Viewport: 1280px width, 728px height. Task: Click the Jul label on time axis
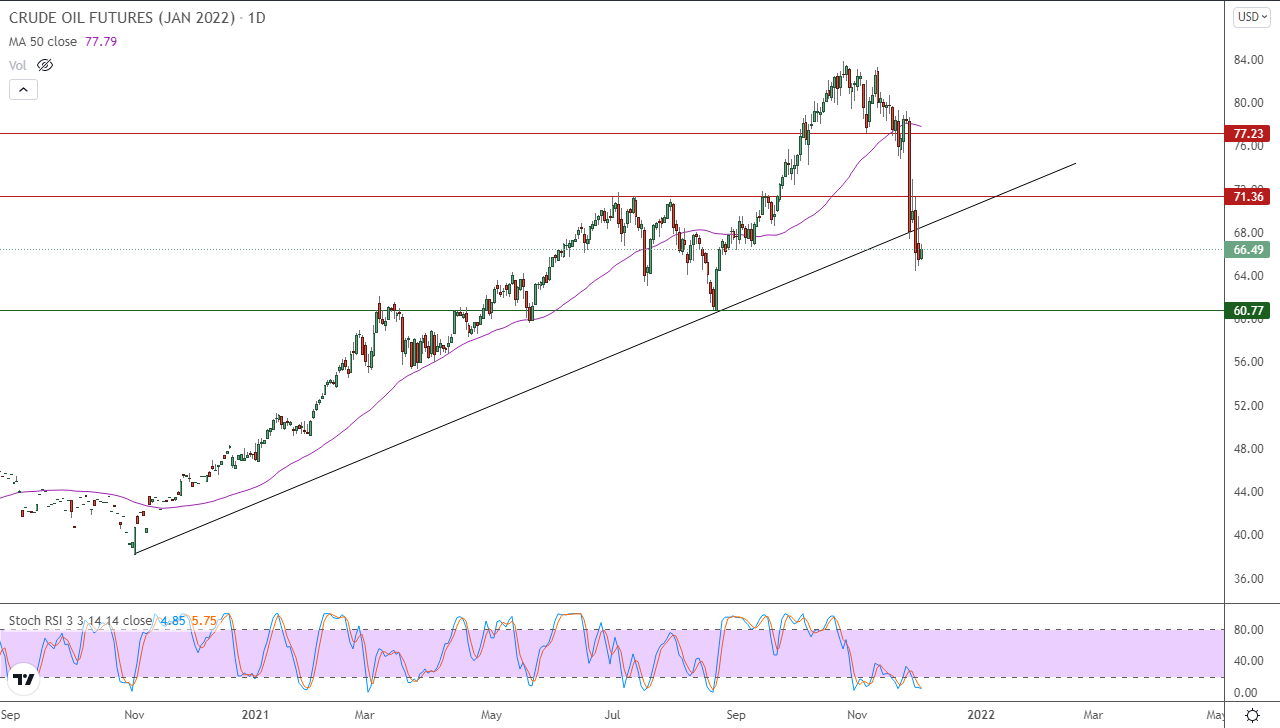click(x=612, y=715)
